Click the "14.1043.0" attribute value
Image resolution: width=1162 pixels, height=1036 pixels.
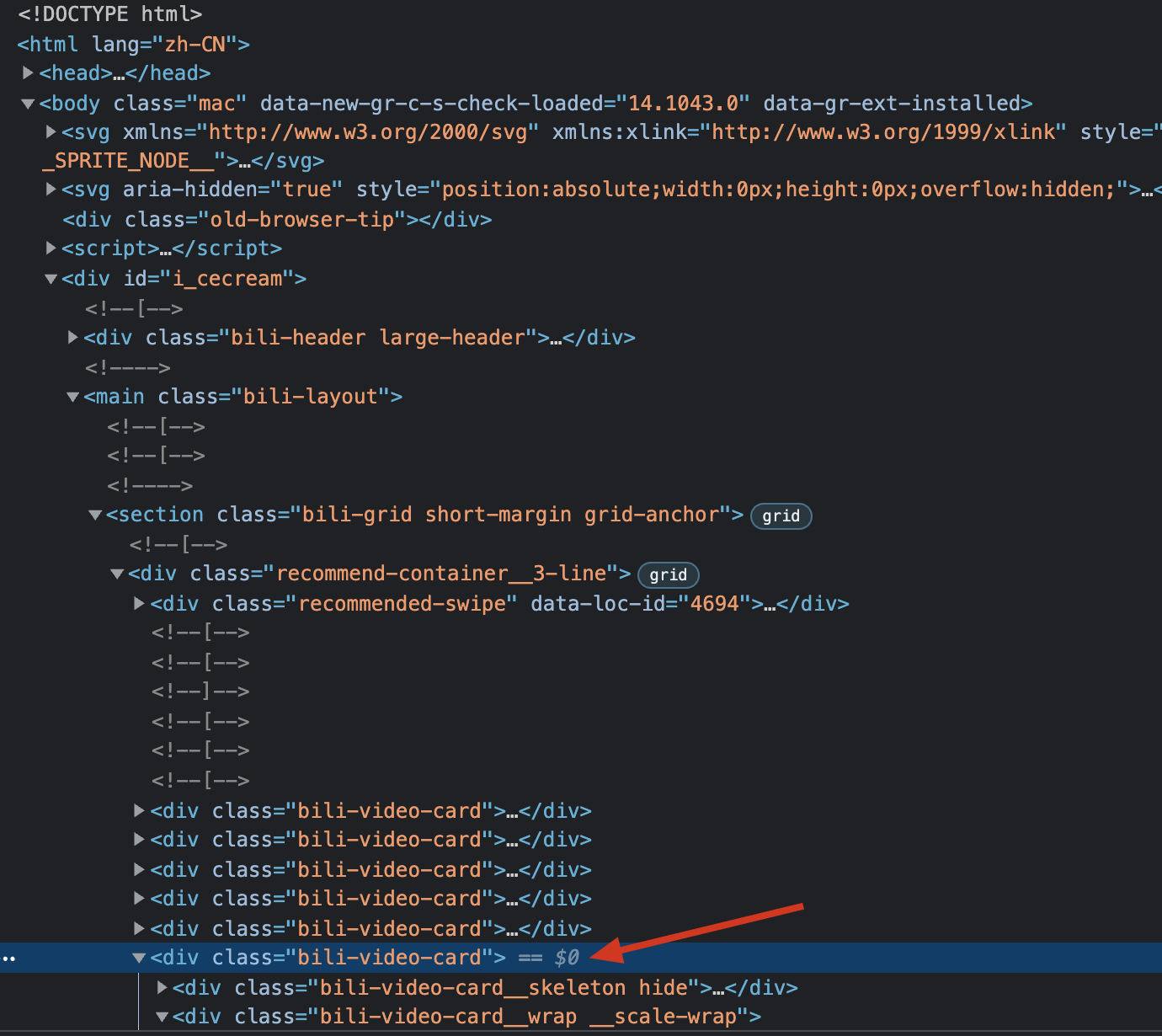point(683,104)
